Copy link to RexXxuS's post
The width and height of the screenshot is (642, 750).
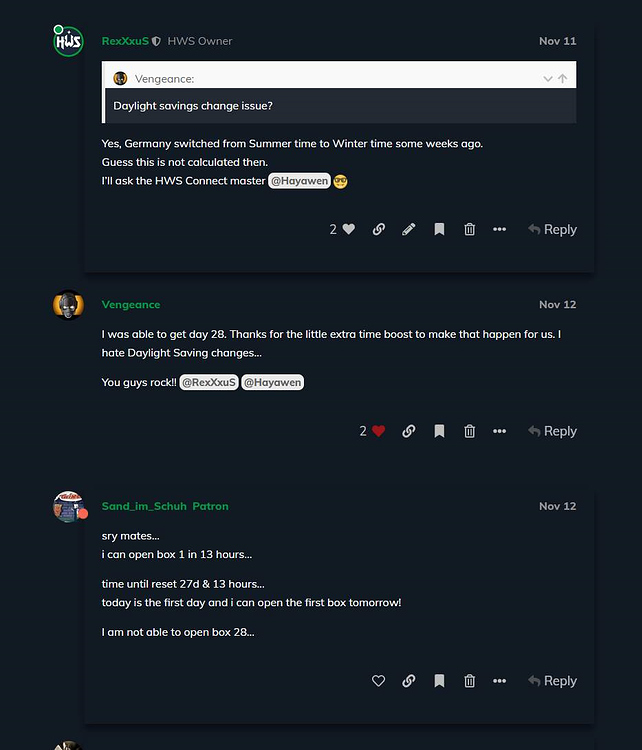[379, 229]
